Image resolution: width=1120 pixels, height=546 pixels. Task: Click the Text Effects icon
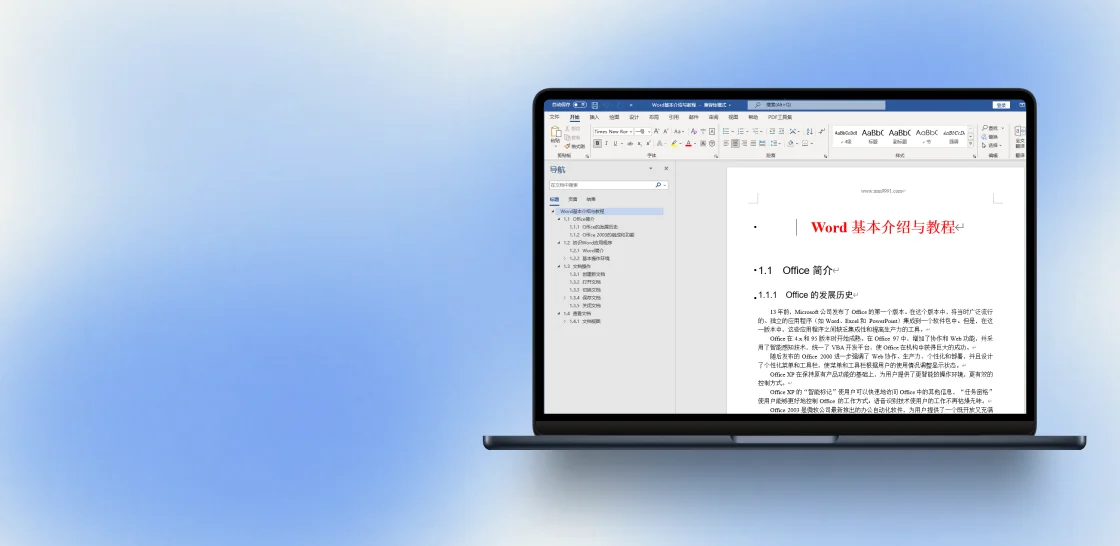[659, 143]
